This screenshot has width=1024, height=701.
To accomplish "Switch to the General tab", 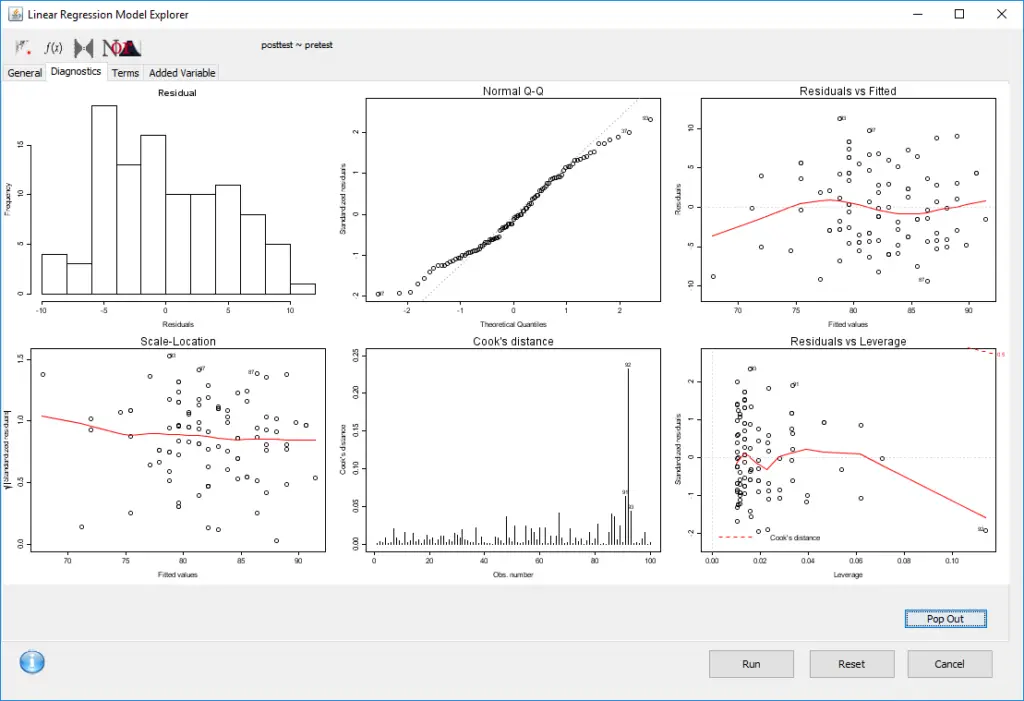I will coord(24,72).
